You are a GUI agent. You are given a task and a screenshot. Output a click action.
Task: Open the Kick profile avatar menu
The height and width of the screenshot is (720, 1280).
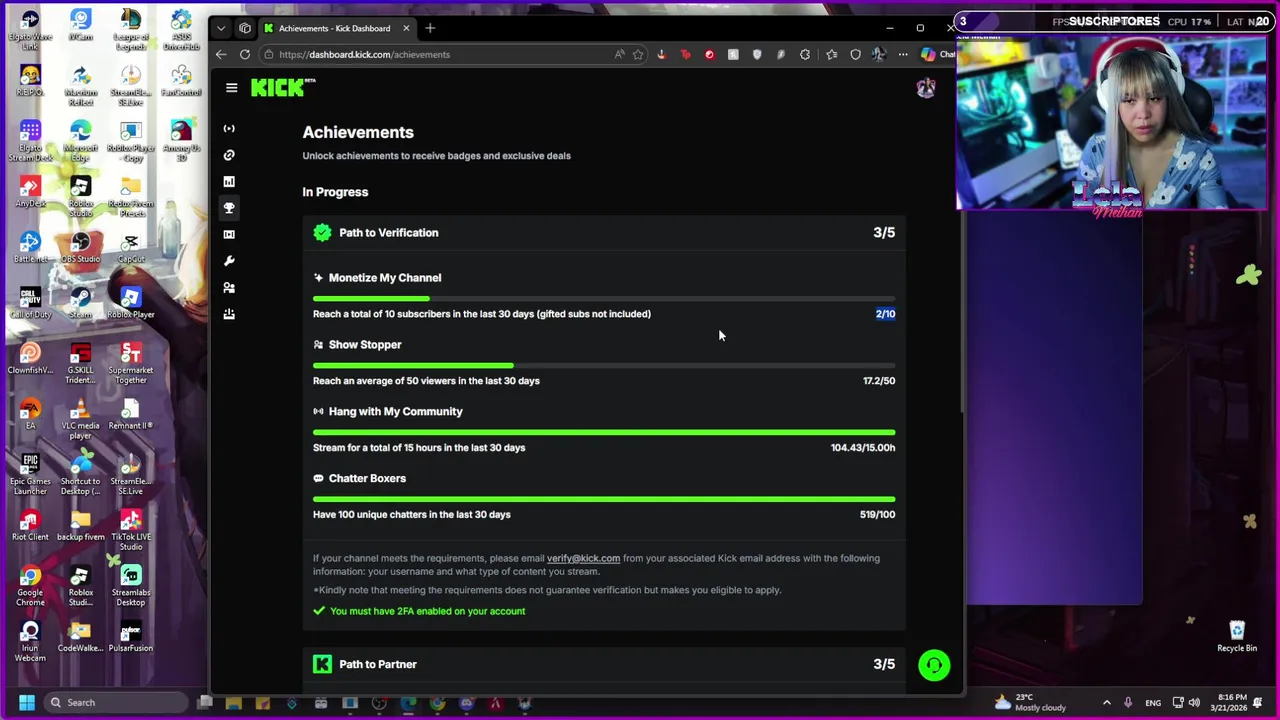pyautogui.click(x=926, y=88)
